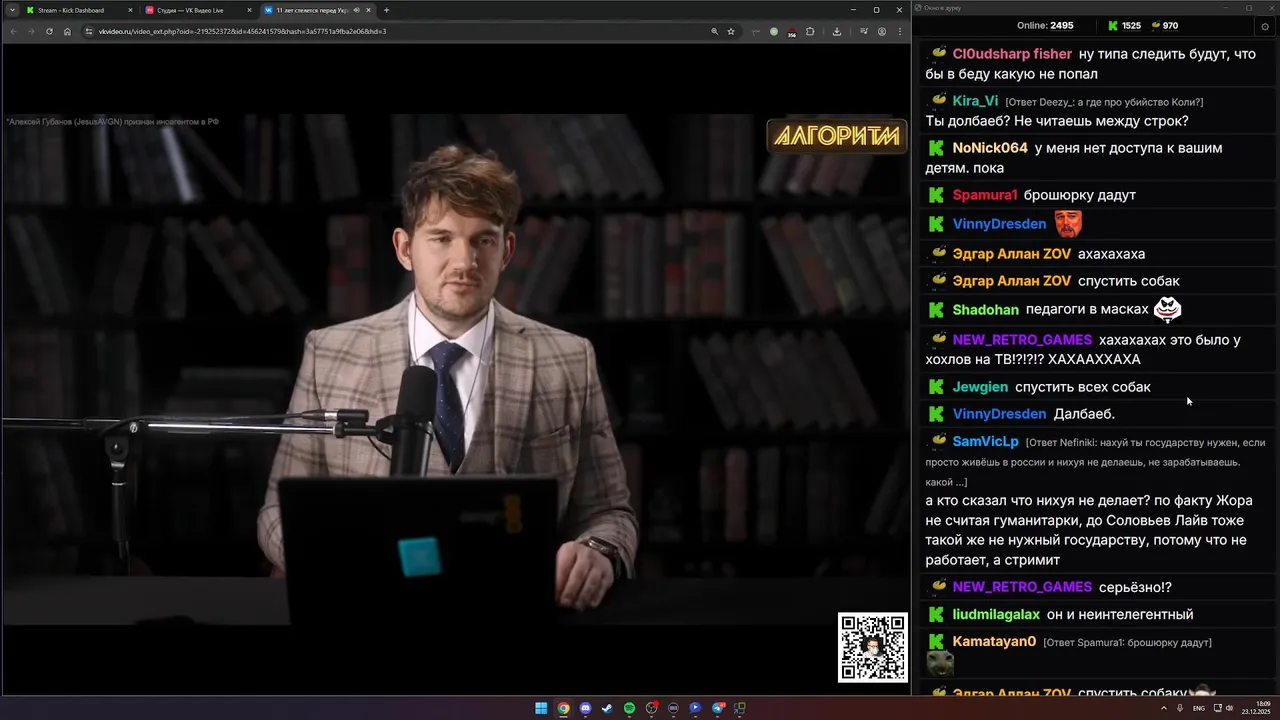This screenshot has height=720, width=1280.
Task: Open the extension with red 356 badge
Action: click(x=792, y=32)
